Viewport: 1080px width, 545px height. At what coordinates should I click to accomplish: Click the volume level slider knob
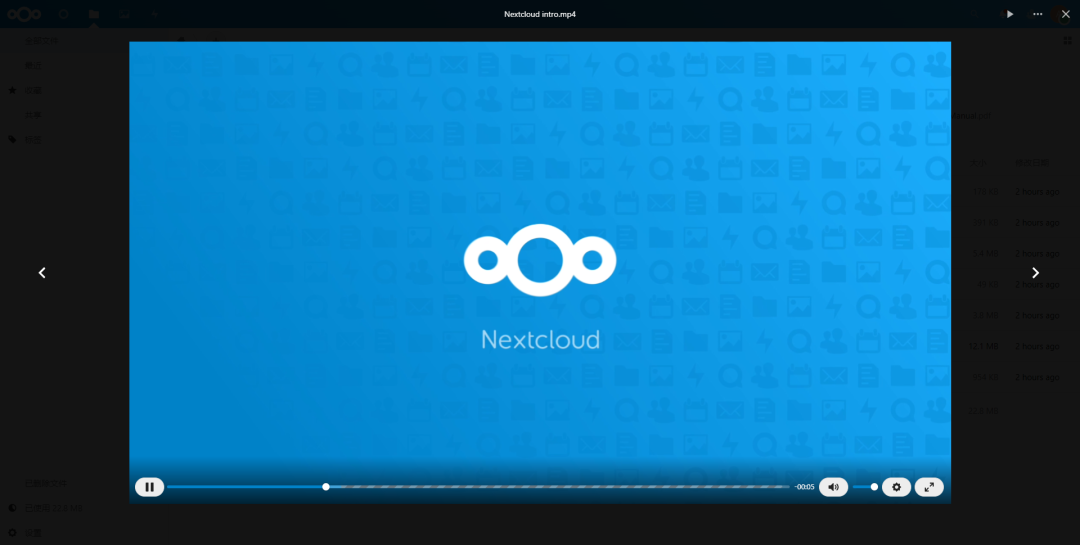tap(874, 487)
